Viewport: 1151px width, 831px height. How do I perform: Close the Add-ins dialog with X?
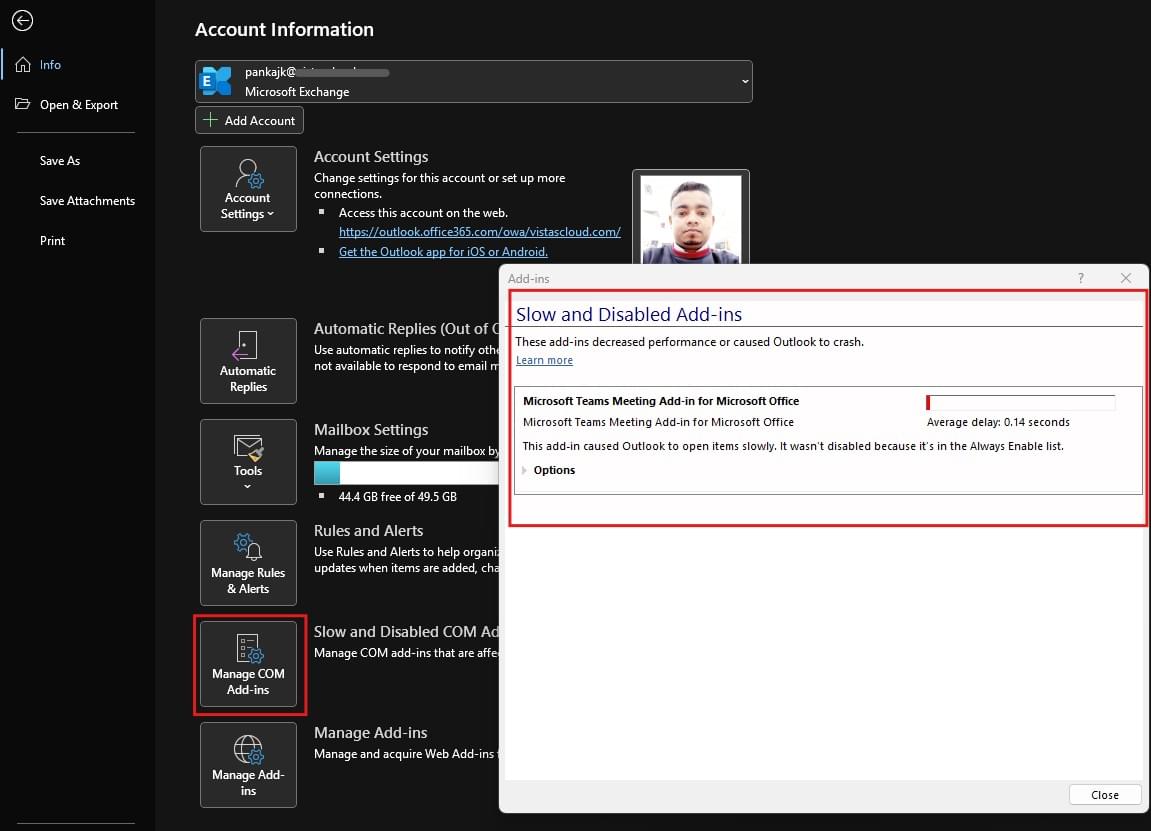(1125, 278)
